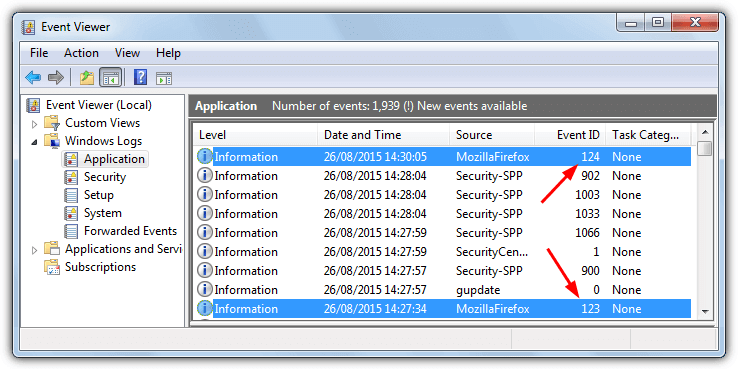This screenshot has height=369, width=738.
Task: Open the View menu
Action: point(127,53)
